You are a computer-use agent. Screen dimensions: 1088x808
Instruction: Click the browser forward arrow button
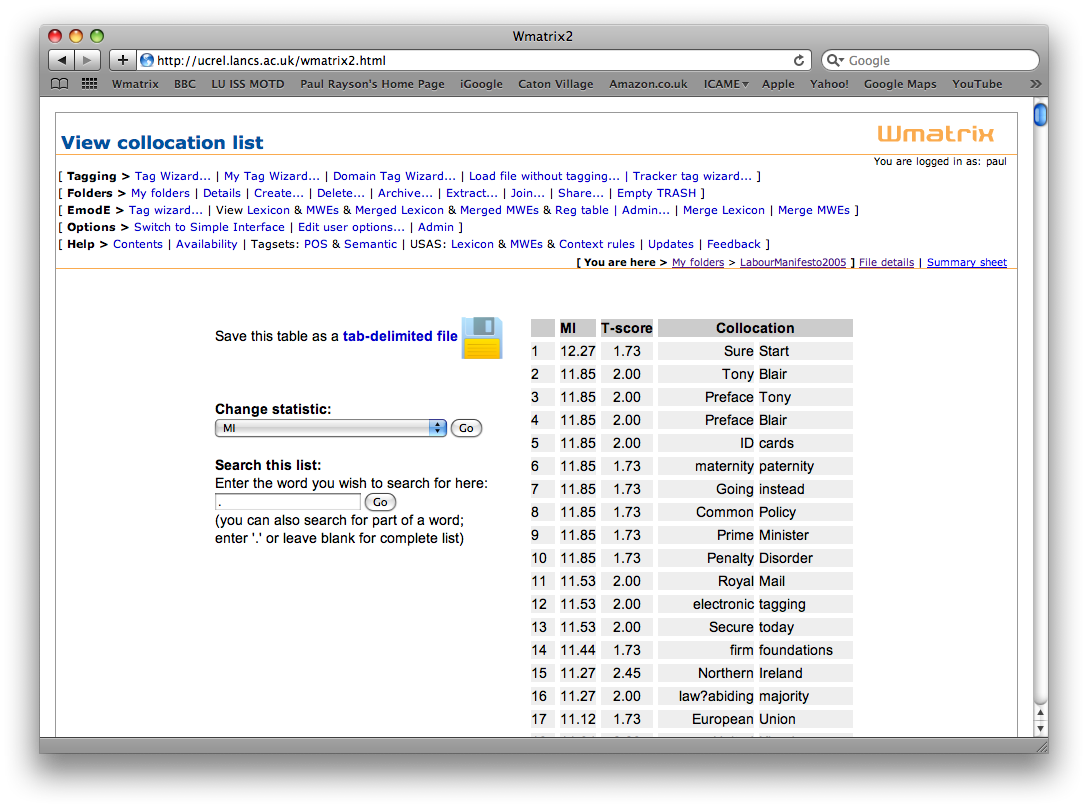(x=88, y=60)
